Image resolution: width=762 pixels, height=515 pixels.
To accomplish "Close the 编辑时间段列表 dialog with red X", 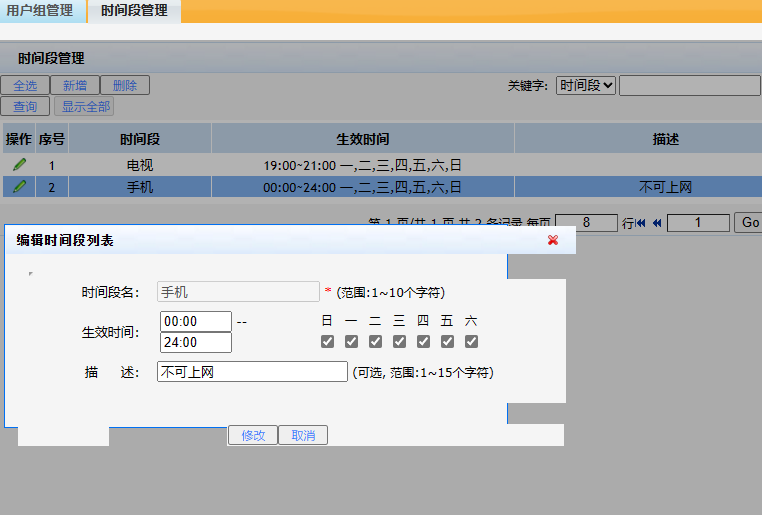I will coord(553,240).
